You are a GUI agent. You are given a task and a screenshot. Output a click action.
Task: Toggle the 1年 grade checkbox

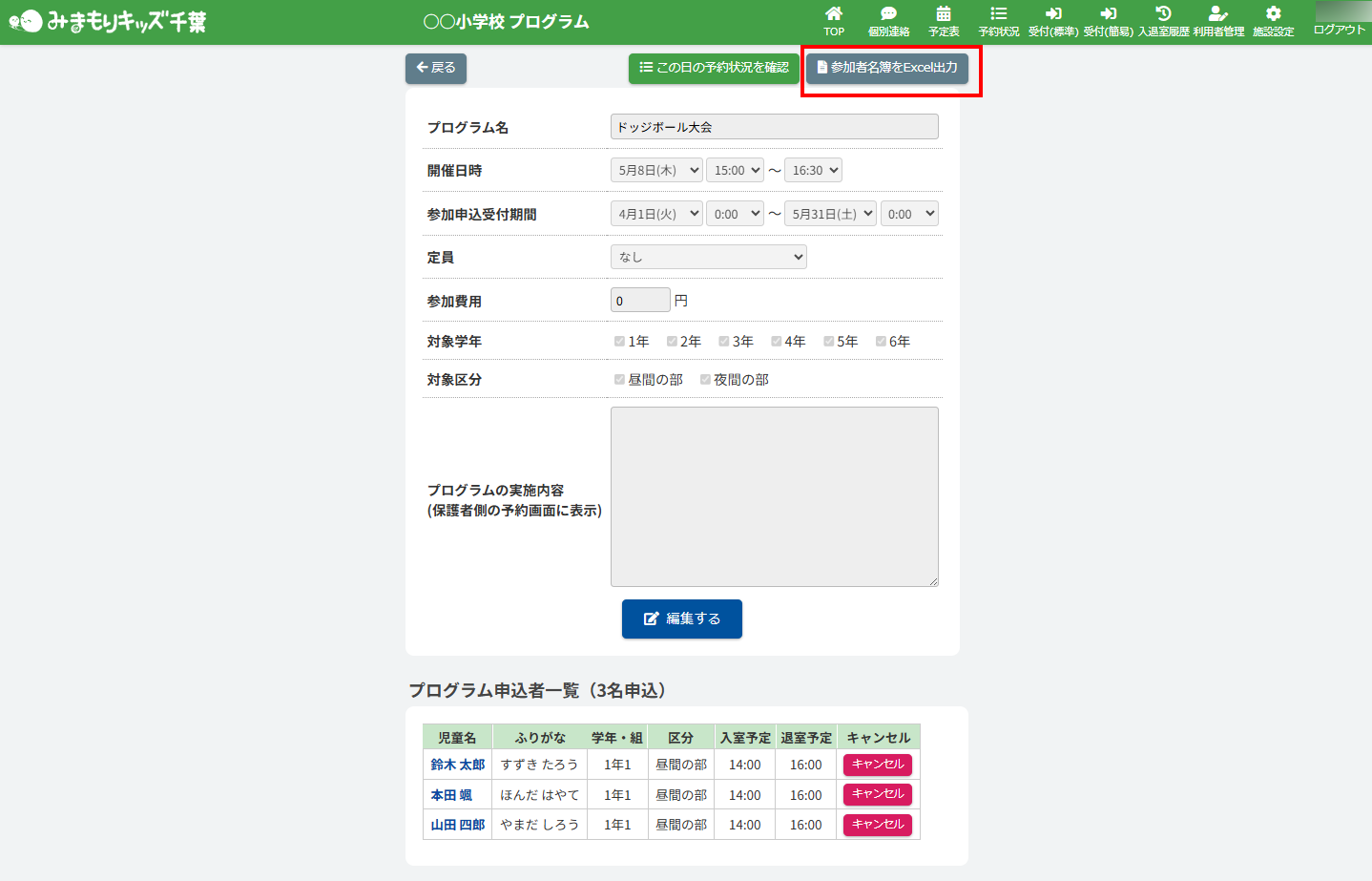pyautogui.click(x=619, y=342)
